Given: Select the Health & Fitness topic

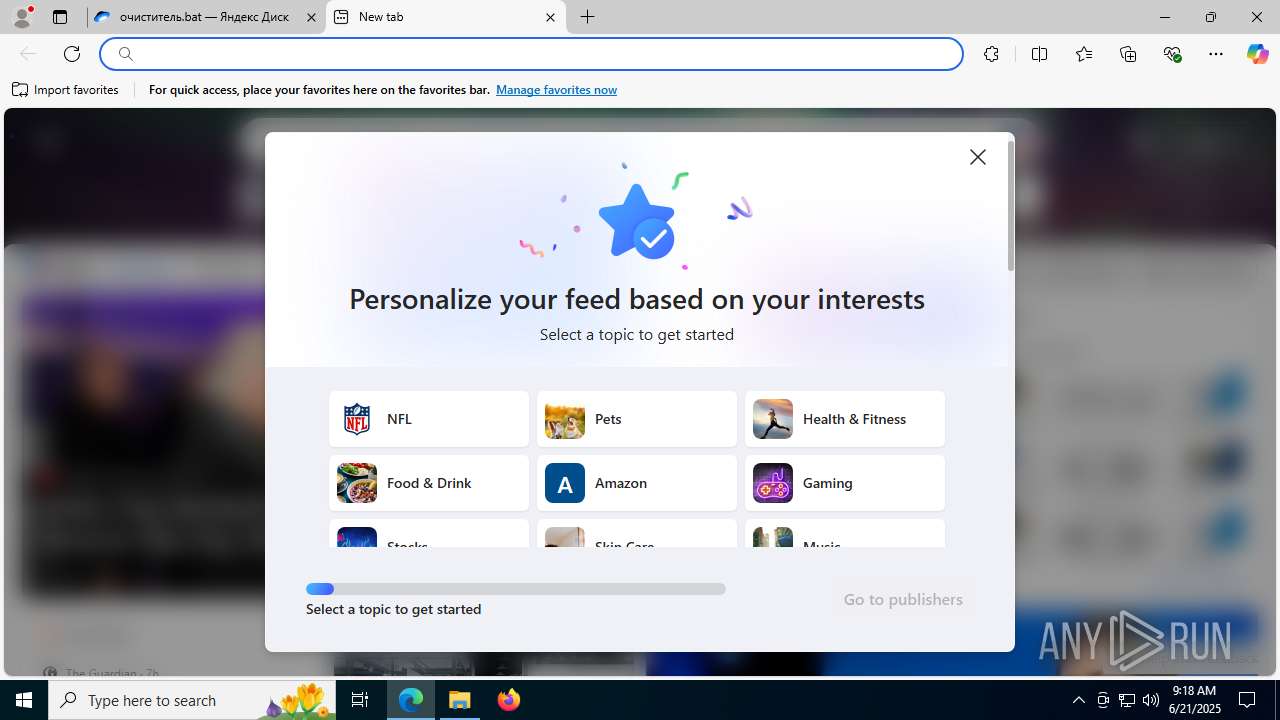Looking at the screenshot, I should (845, 419).
